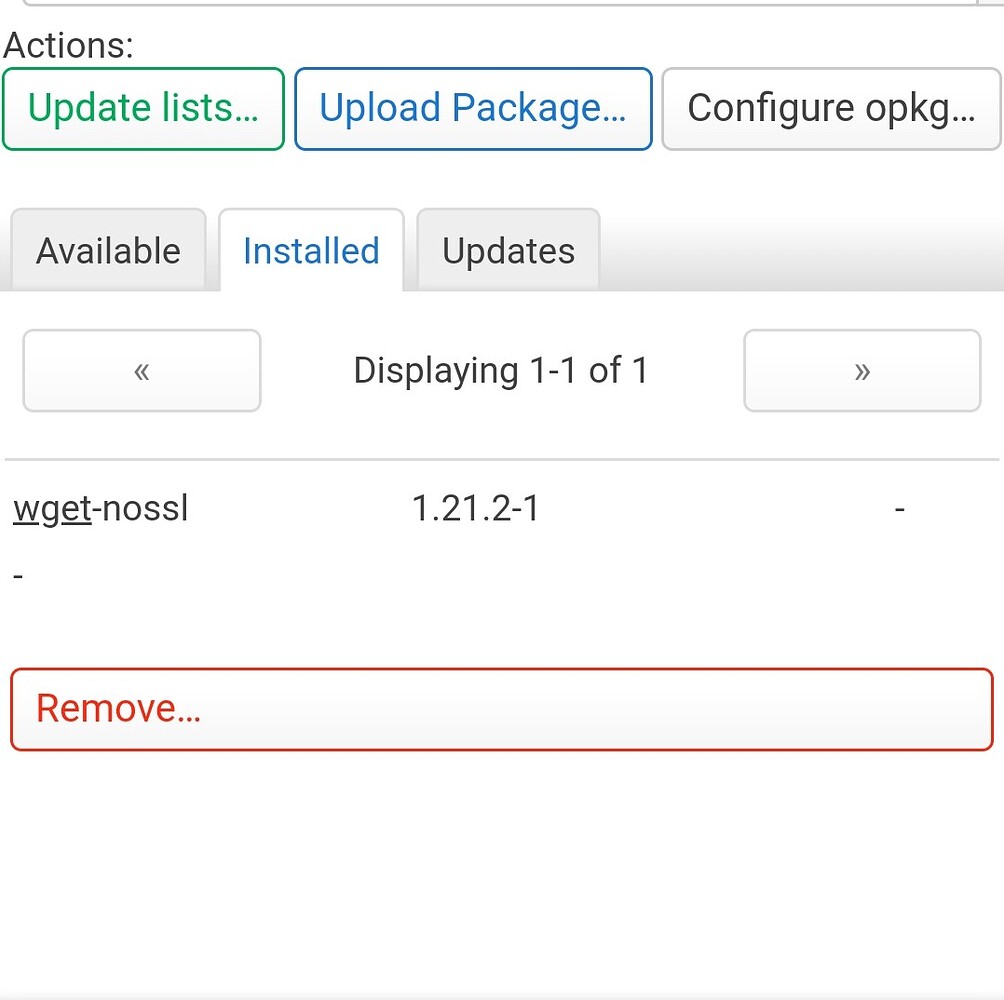The width and height of the screenshot is (1004, 1000).
Task: Click the Displaying 1-1 of 1 label
Action: tap(500, 370)
